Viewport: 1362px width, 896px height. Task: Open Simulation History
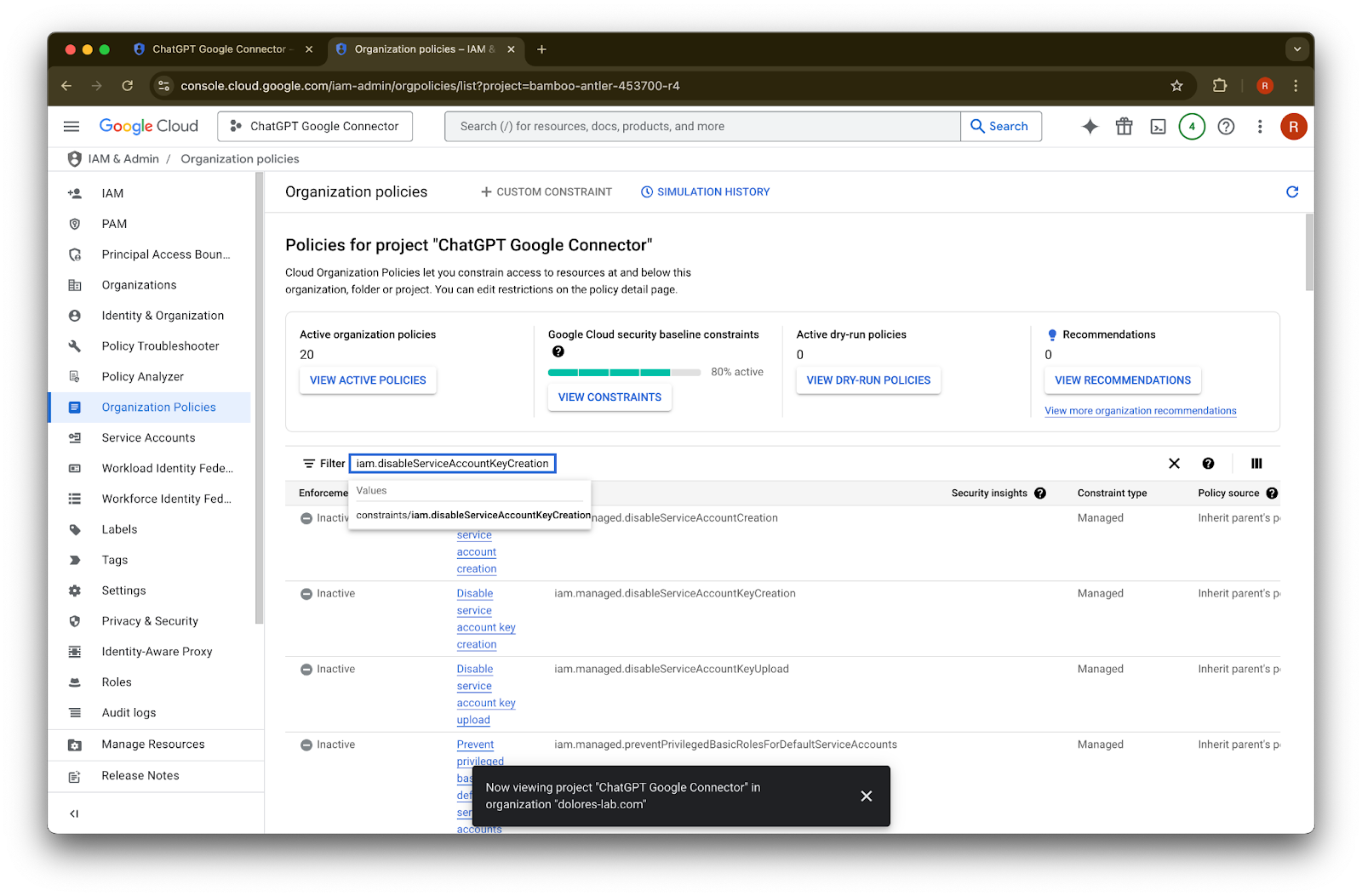click(x=705, y=192)
